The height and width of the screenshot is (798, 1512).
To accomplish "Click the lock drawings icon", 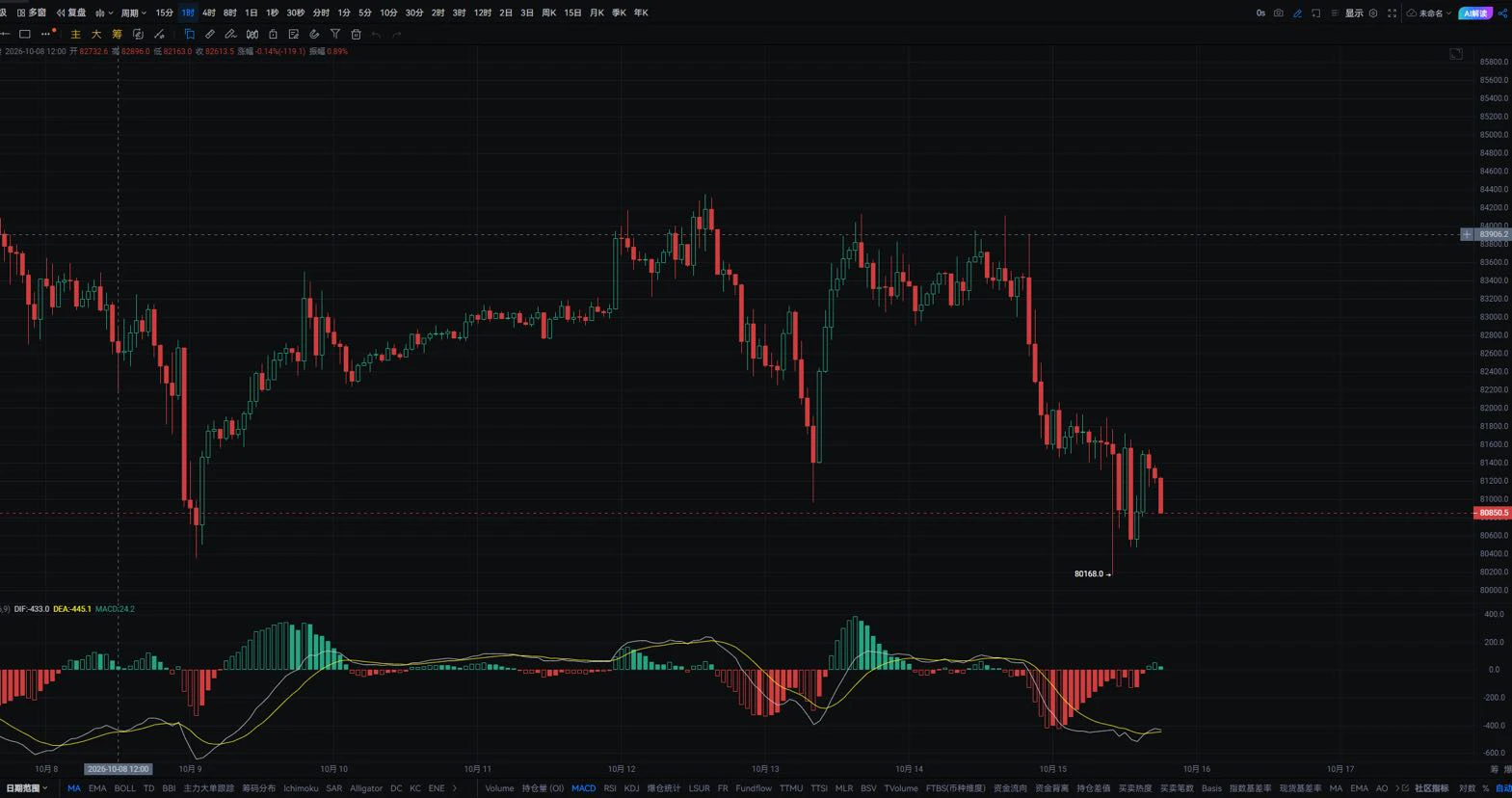I will (x=273, y=34).
